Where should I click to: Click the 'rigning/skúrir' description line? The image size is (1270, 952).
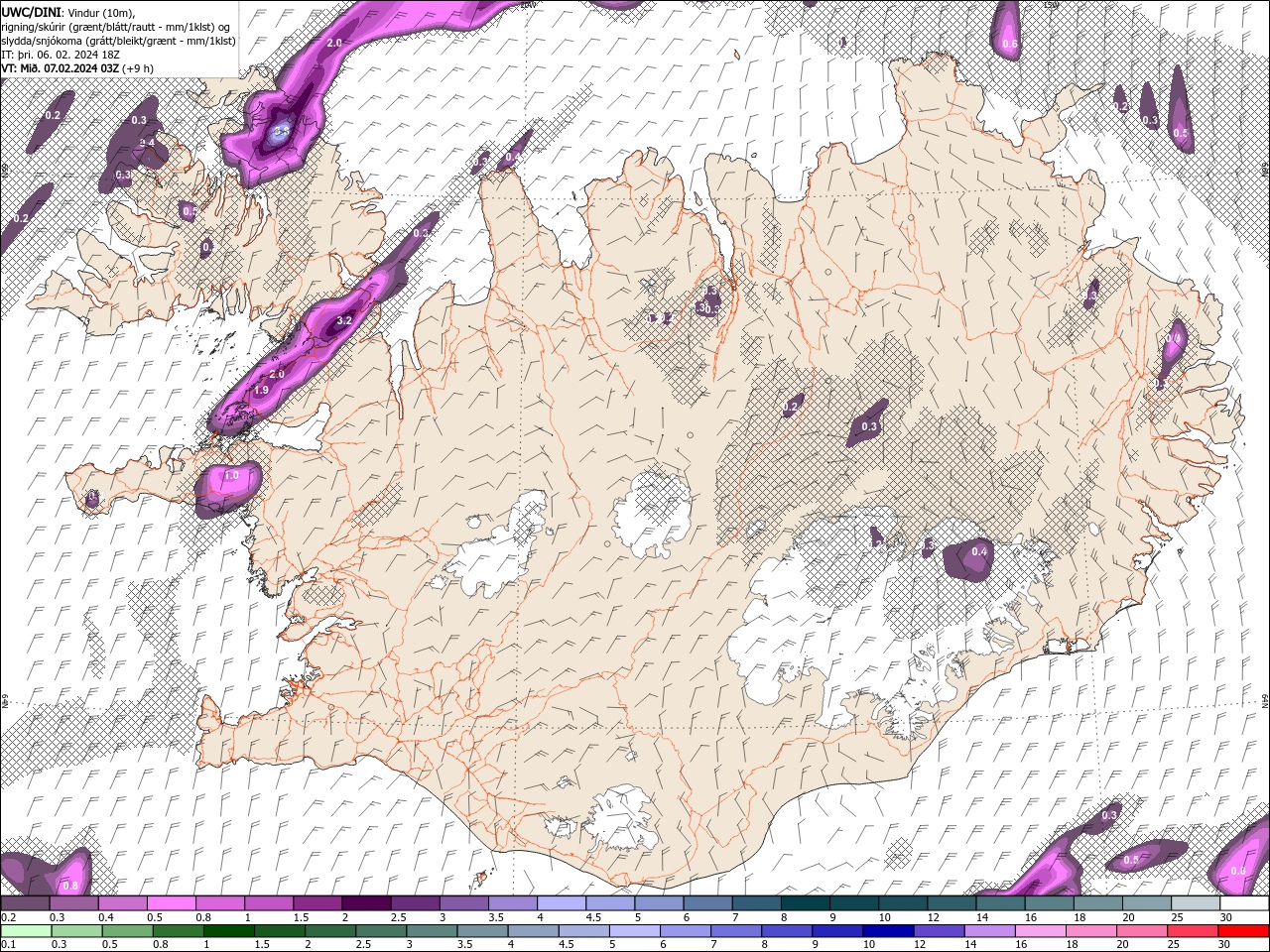tap(117, 26)
